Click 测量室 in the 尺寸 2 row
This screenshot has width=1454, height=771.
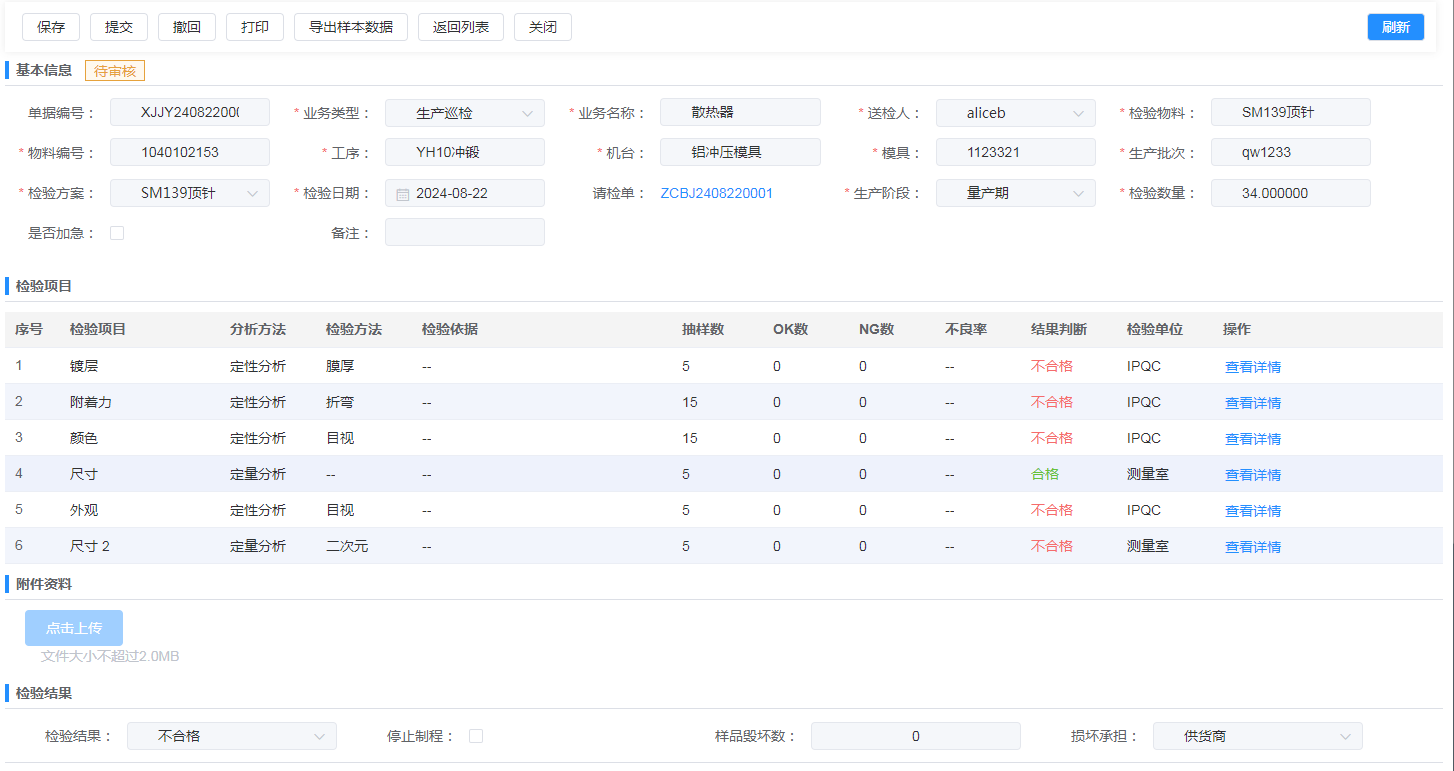pos(1148,546)
